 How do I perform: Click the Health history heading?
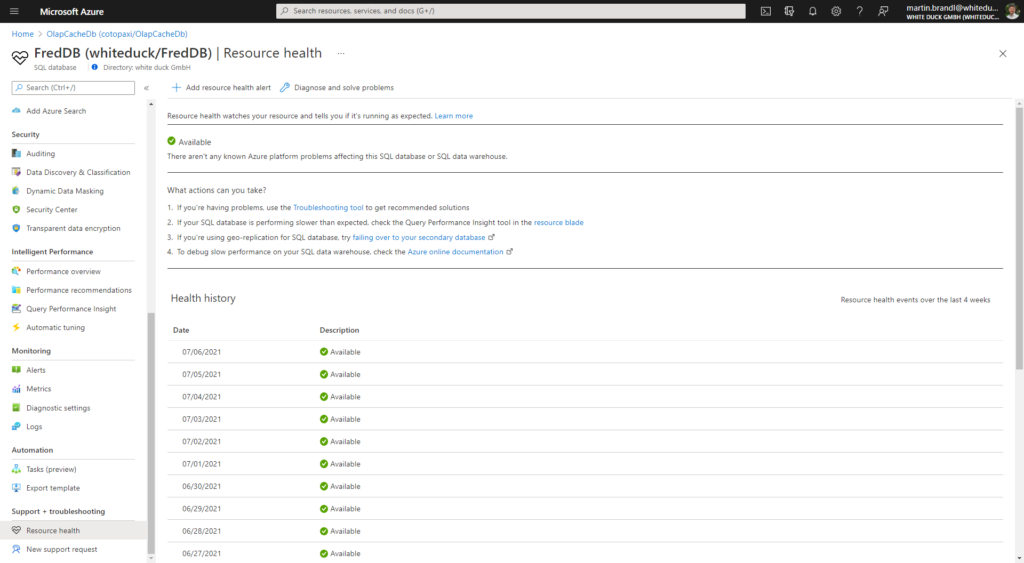203,298
